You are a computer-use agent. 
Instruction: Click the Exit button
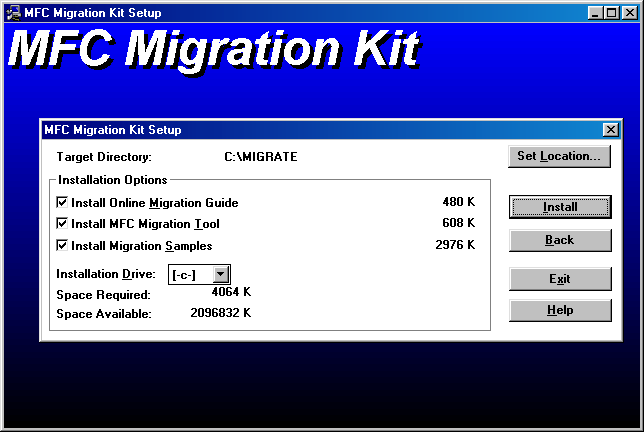(x=560, y=279)
